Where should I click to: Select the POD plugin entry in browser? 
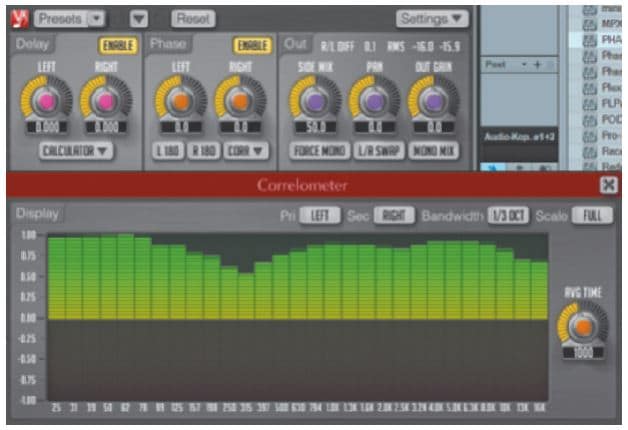click(595, 120)
